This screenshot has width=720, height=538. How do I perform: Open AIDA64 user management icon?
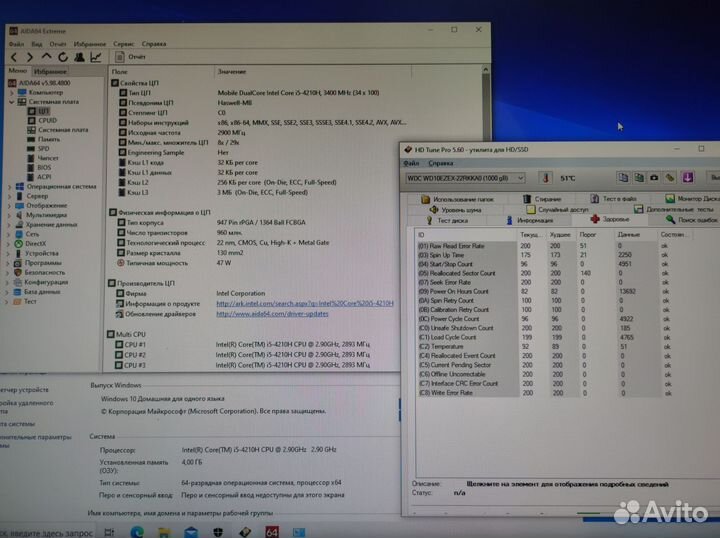click(x=79, y=57)
